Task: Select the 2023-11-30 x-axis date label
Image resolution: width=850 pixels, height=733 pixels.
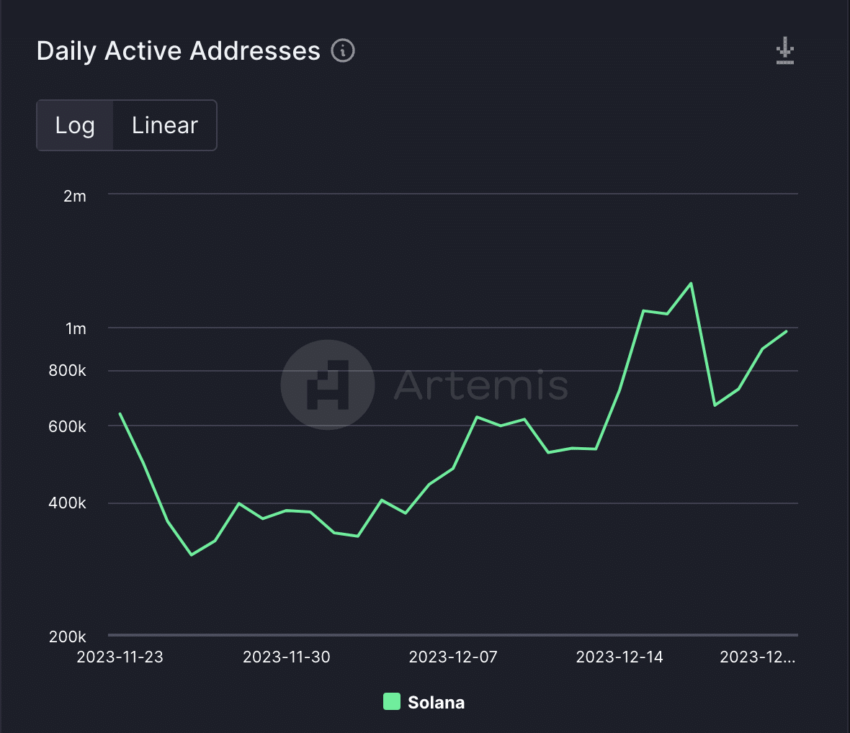Action: point(286,657)
